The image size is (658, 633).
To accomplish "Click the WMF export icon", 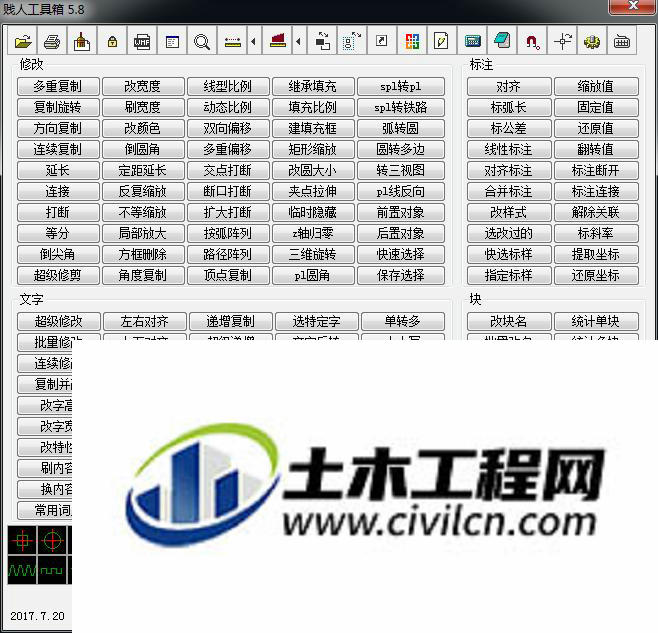I will pos(142,41).
